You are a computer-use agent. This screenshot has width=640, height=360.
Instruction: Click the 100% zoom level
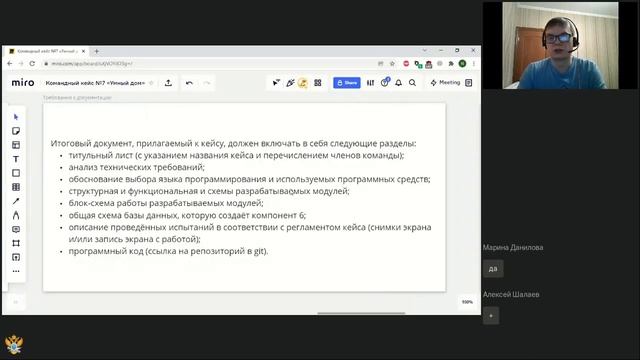click(x=467, y=302)
